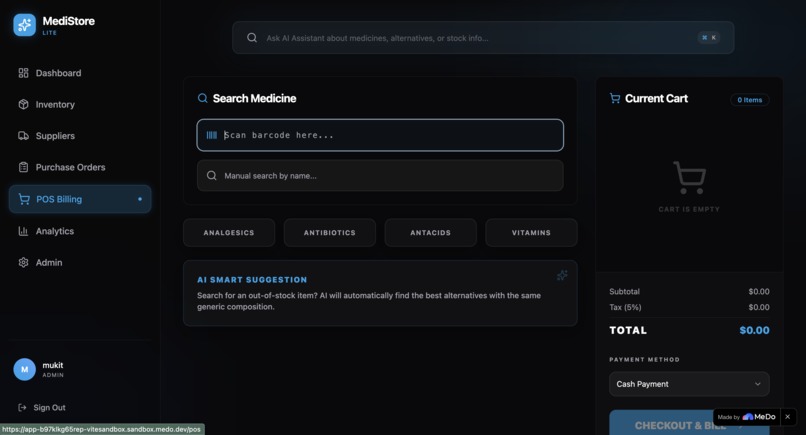Open the Dashboard page
The image size is (806, 435).
click(x=80, y=73)
